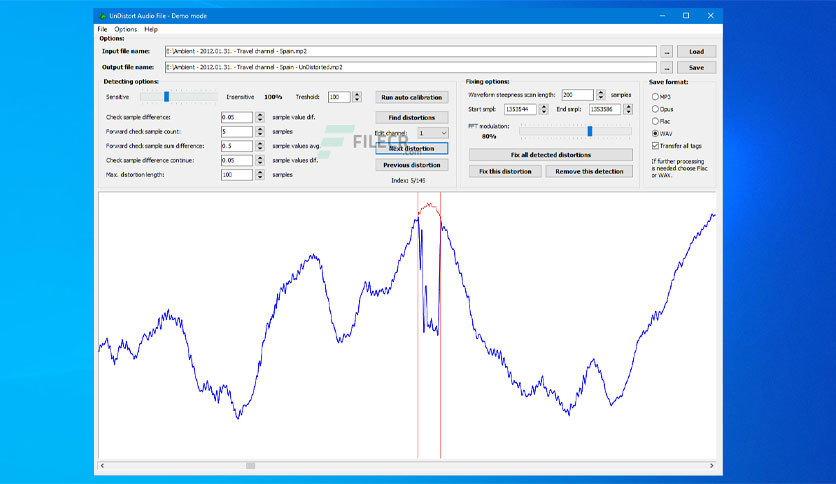Toggle the Transfer all tags checkbox
The width and height of the screenshot is (836, 484).
coord(655,146)
